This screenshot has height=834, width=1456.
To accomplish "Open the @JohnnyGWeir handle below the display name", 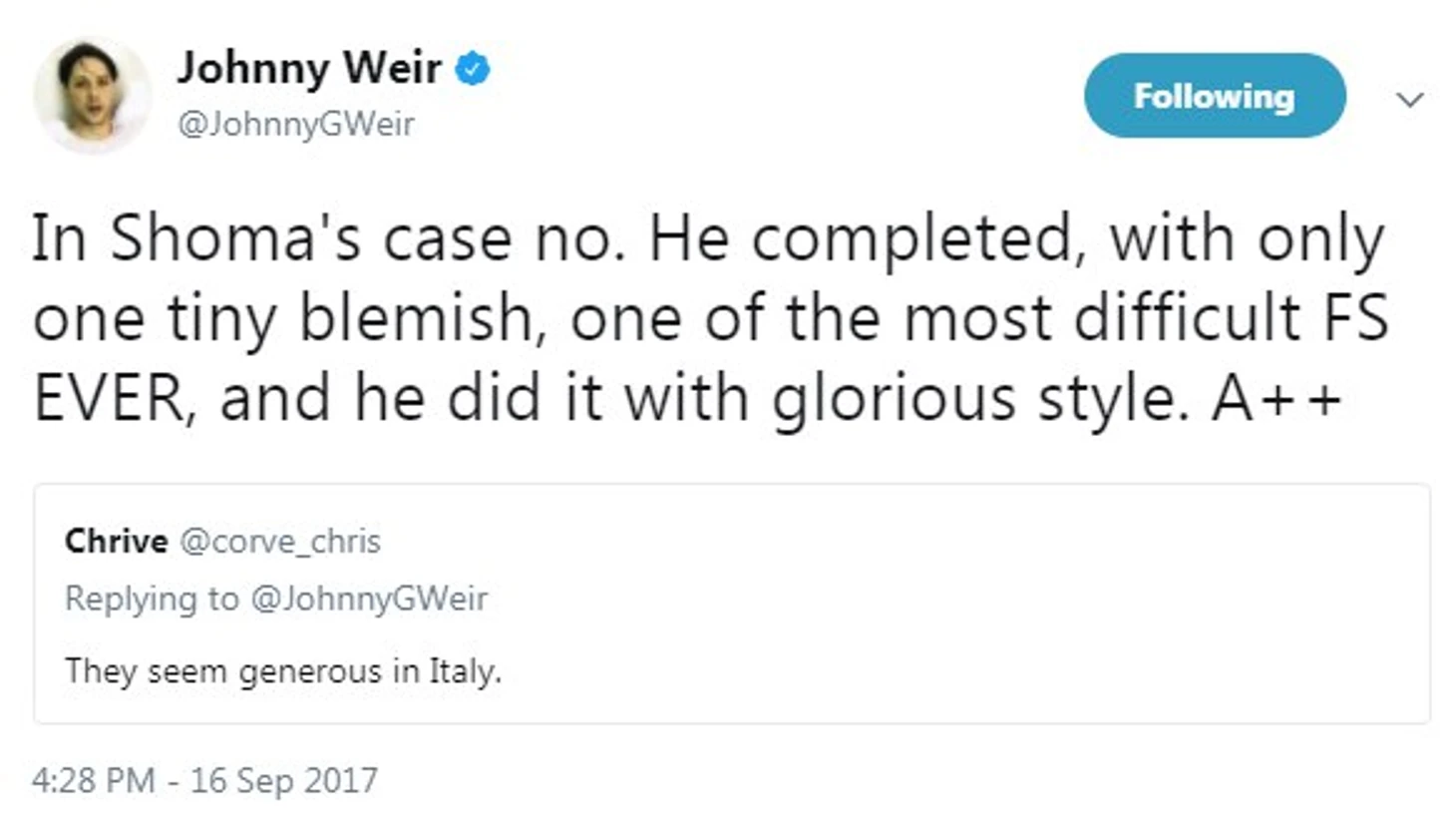I will click(295, 125).
